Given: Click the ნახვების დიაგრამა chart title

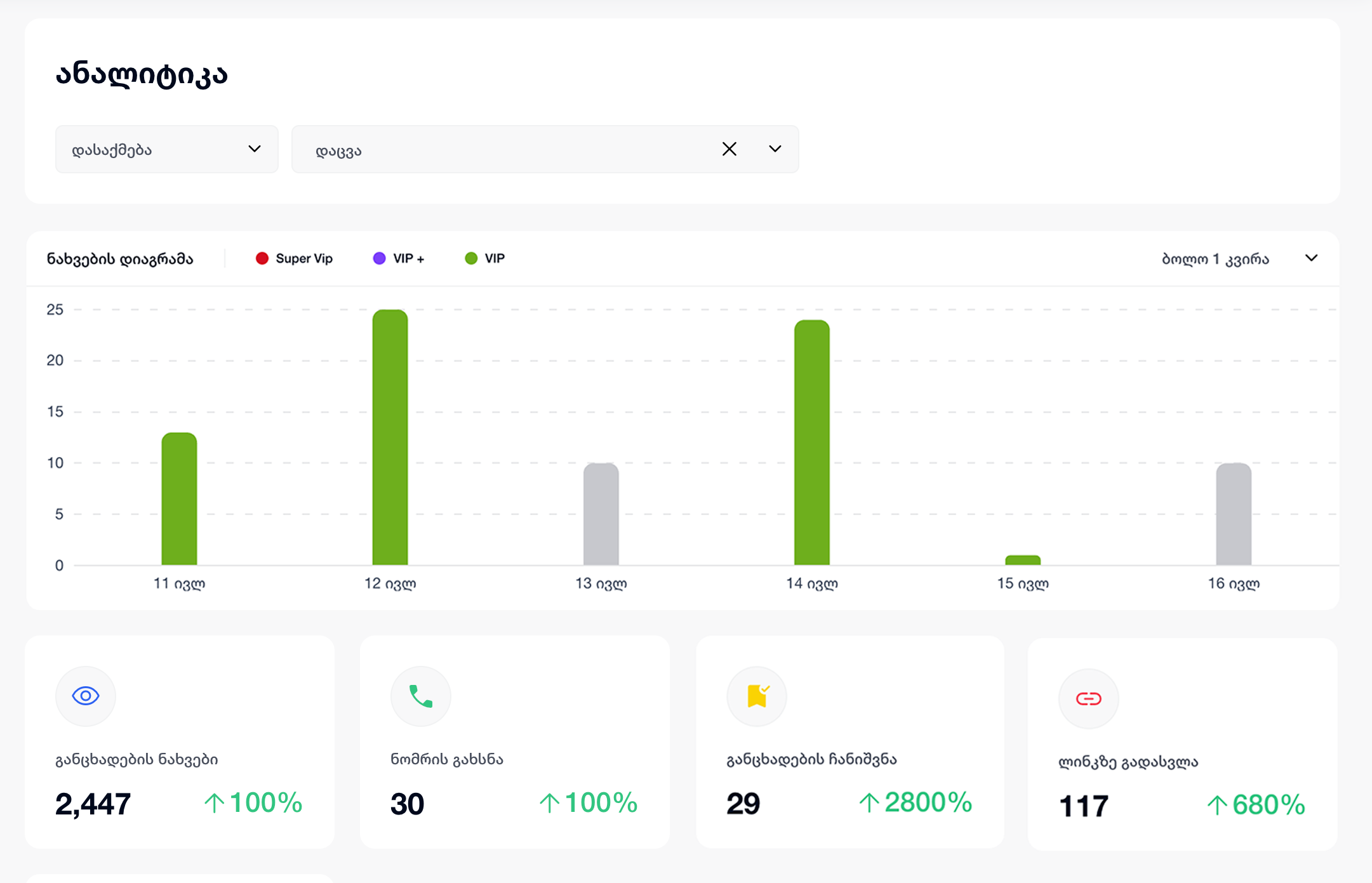Looking at the screenshot, I should 120,259.
